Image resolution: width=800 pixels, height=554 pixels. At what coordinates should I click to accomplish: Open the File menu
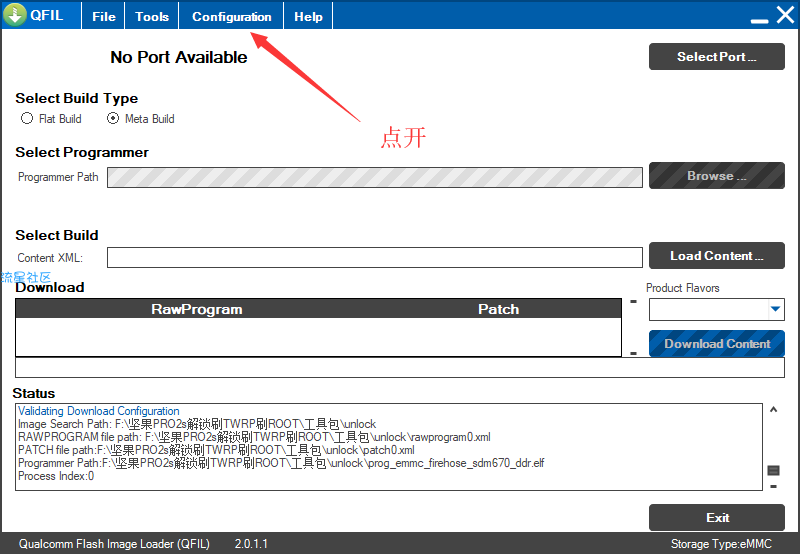point(104,16)
